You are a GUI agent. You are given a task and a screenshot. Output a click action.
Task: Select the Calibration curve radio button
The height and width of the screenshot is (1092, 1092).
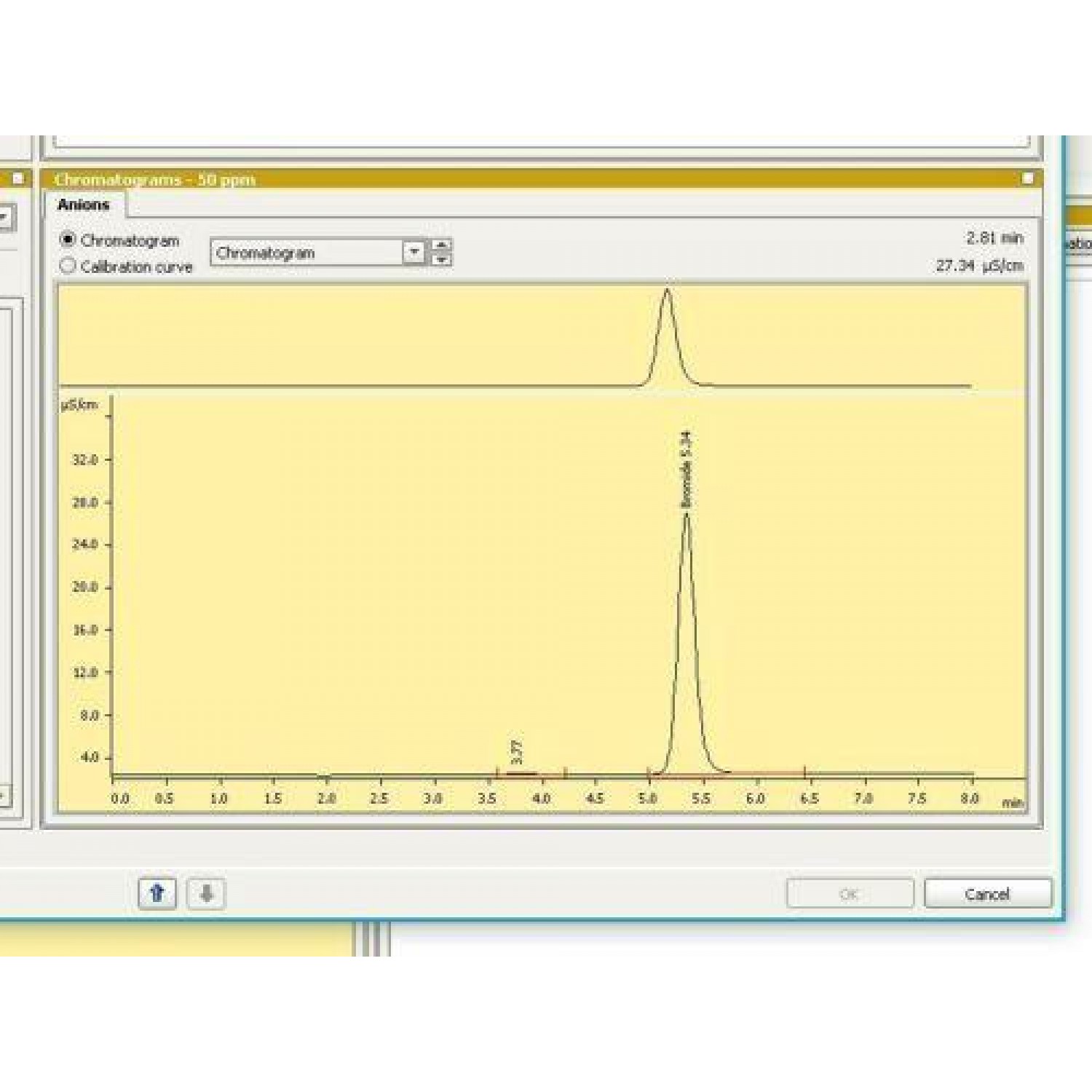68,266
